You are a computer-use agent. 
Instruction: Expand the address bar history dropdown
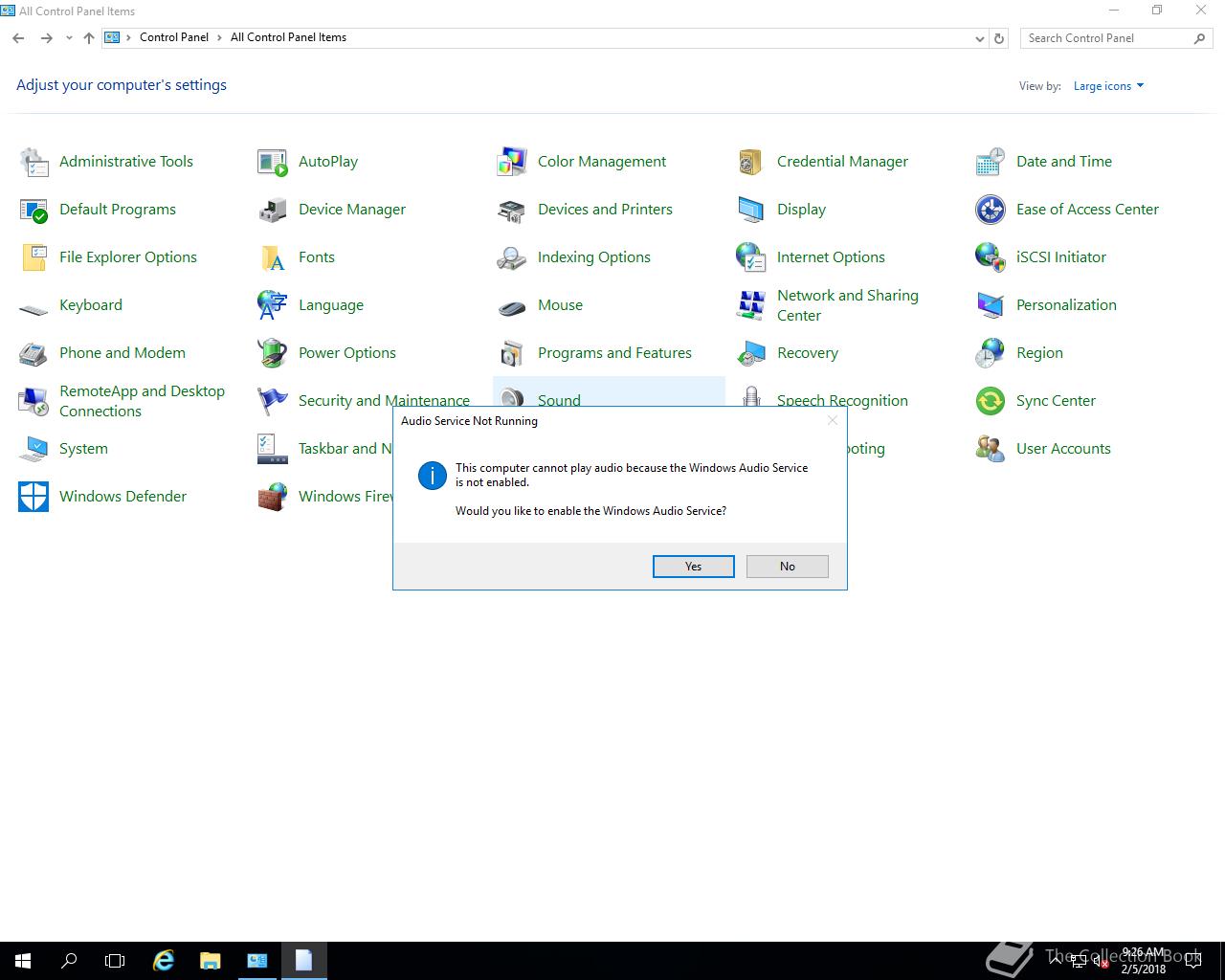point(979,38)
